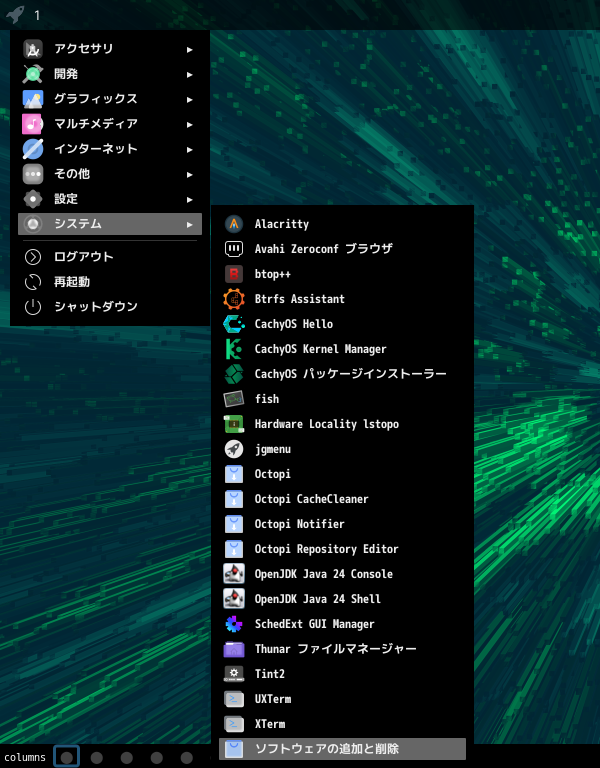Select the システム menu category

coord(110,224)
